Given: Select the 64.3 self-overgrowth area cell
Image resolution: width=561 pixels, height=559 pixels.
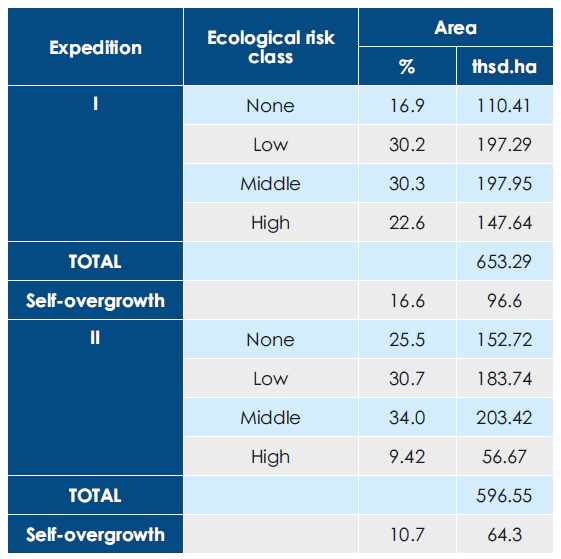Looking at the screenshot, I should click(505, 535).
